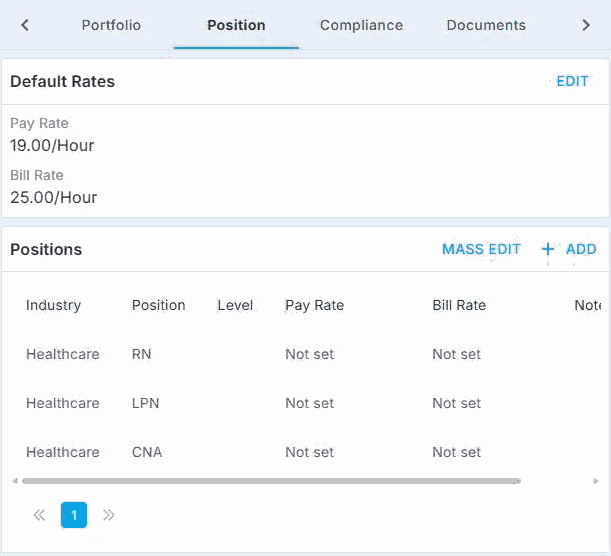
Task: Click Bill Rate 'Not set' in LPN row
Action: (x=456, y=403)
